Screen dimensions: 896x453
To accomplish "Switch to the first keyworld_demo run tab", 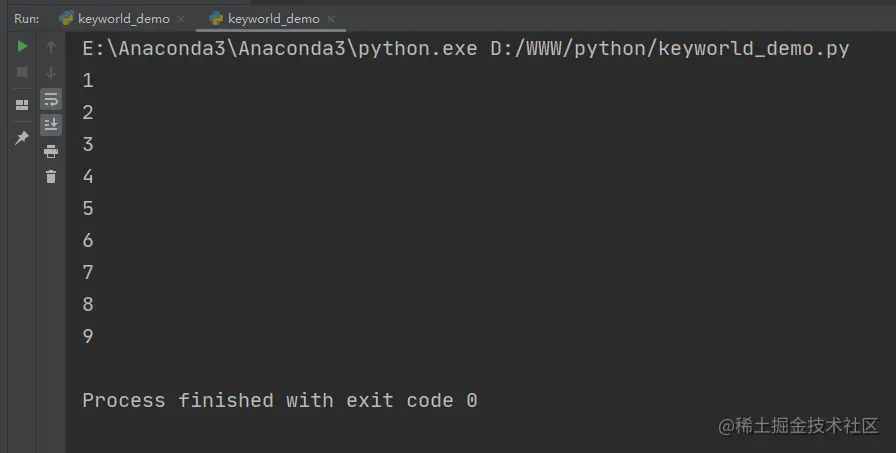I will pyautogui.click(x=124, y=19).
